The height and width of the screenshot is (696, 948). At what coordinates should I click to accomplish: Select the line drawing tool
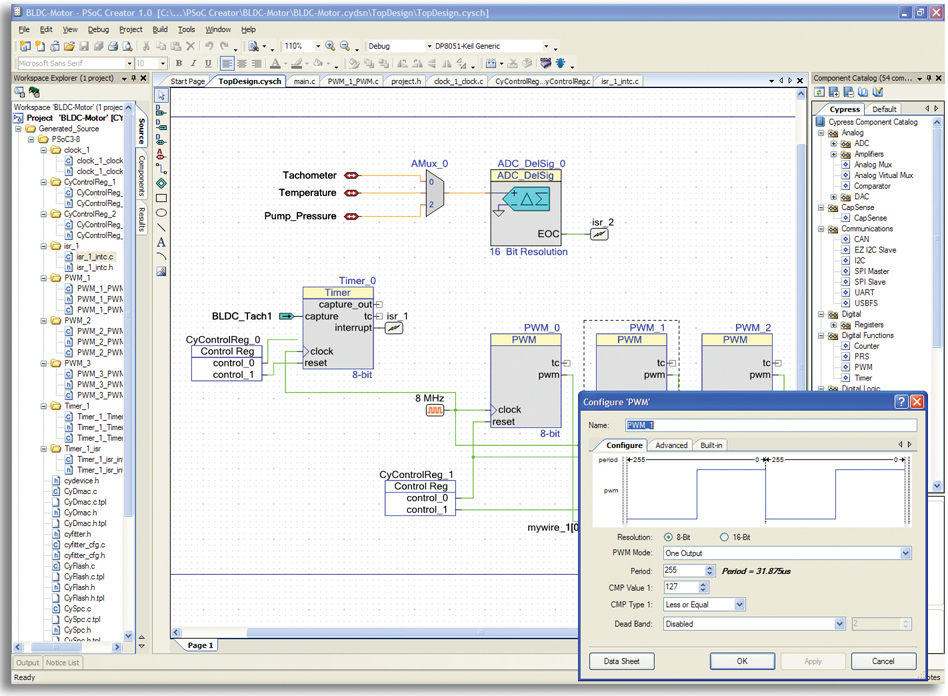pos(161,227)
